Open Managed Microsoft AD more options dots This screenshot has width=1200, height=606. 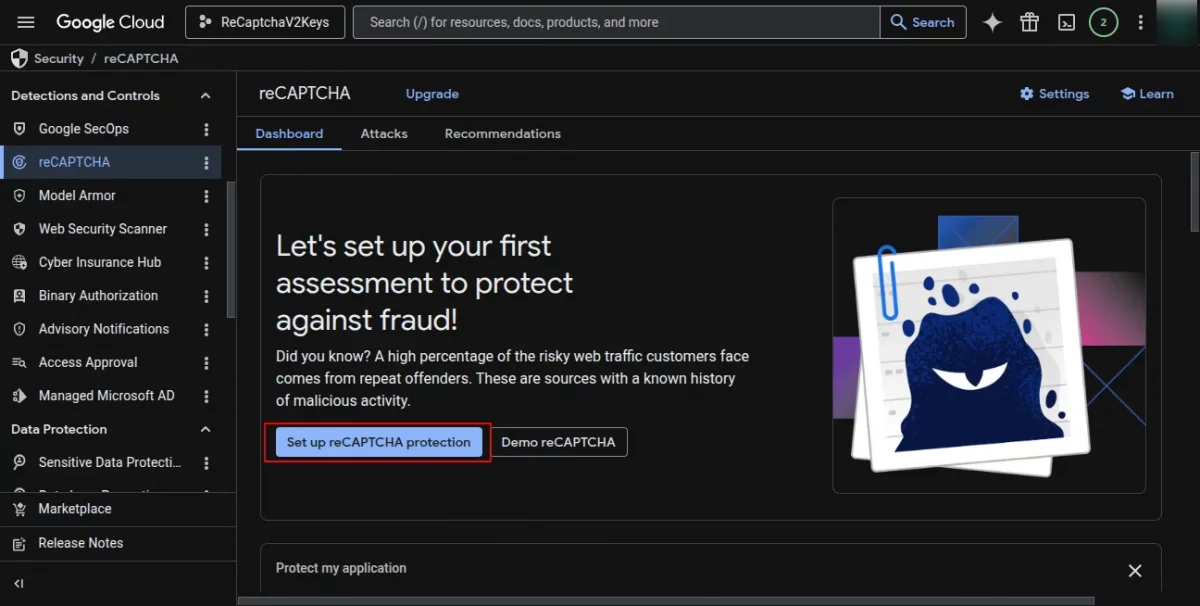(207, 396)
